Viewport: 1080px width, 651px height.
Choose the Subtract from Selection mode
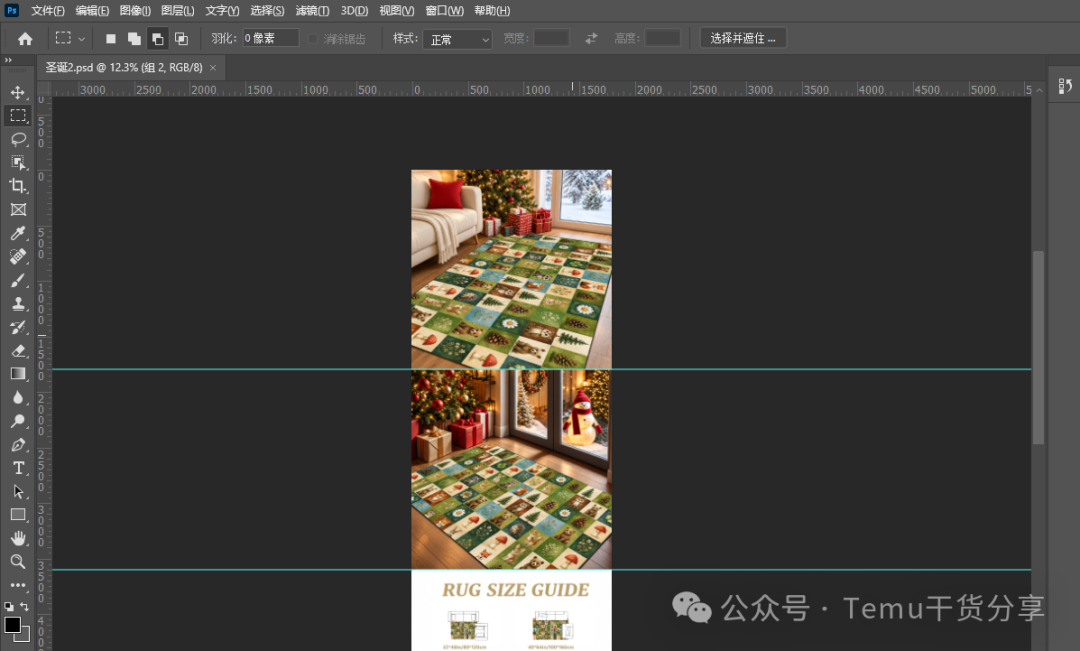158,39
